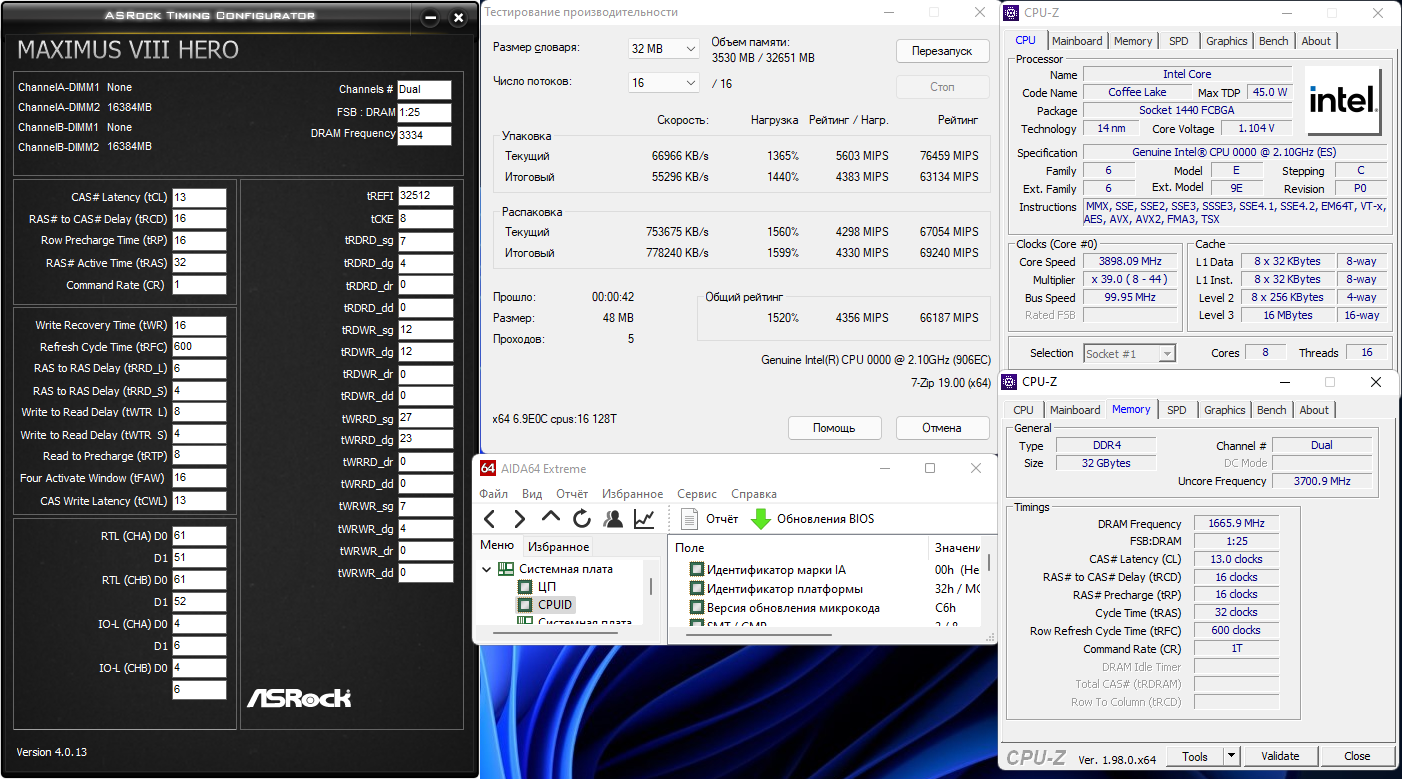Click the Отчёт report page icon
Screen dimensions: 1402x779
[689, 519]
